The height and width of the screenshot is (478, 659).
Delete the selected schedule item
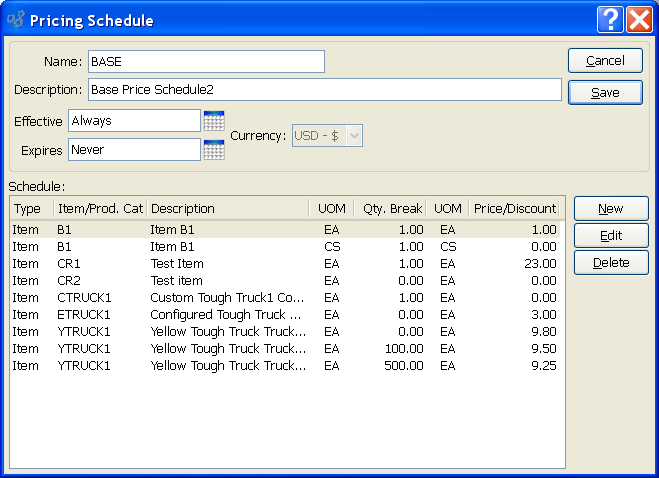tap(611, 263)
